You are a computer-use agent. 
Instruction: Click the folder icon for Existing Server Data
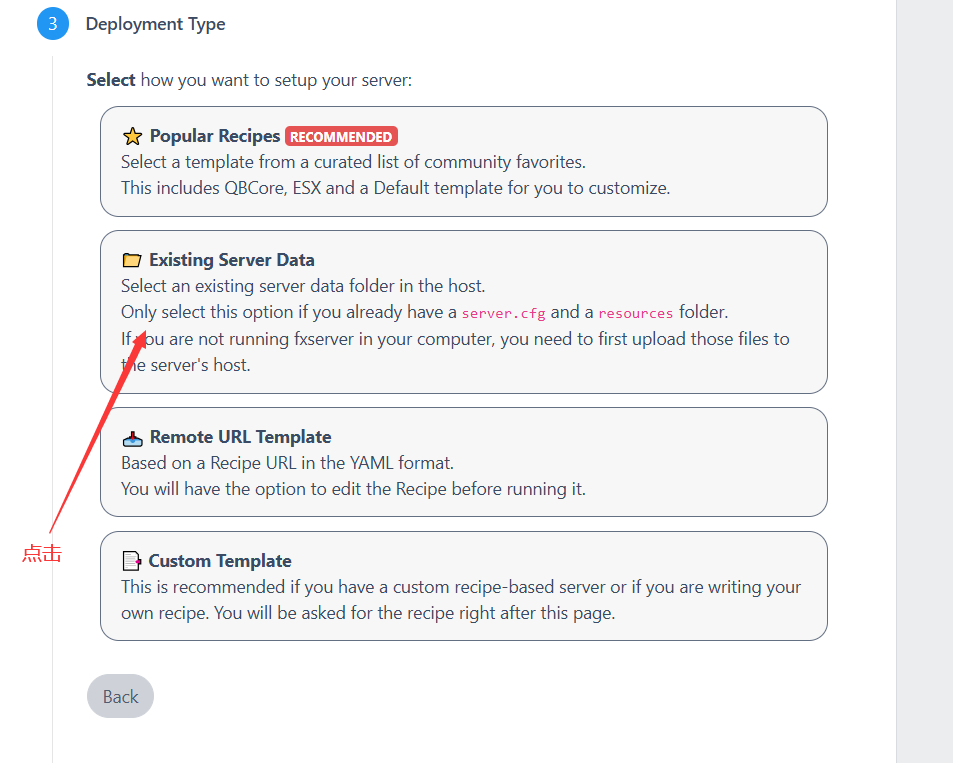[132, 261]
